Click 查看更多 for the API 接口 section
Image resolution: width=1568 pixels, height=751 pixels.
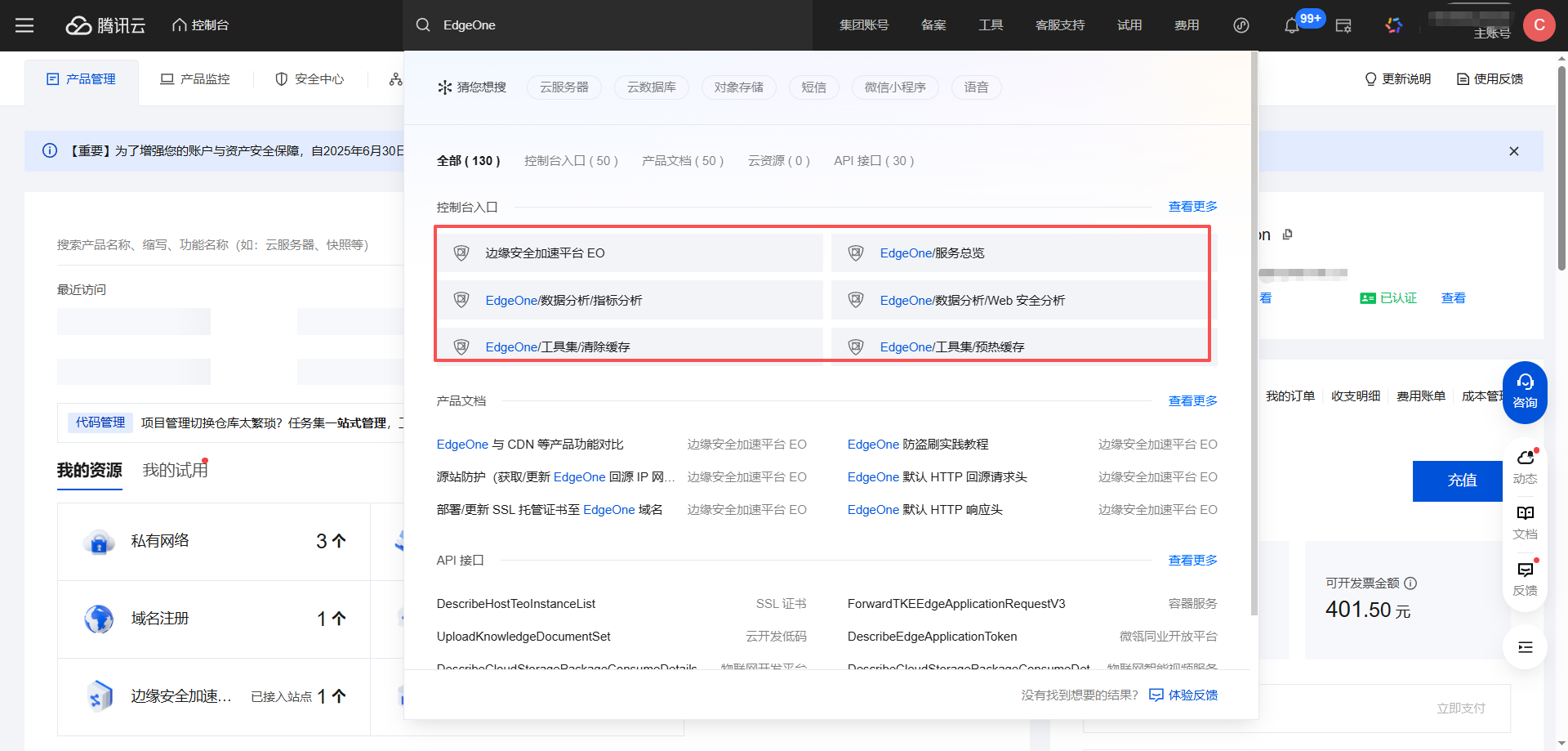point(1193,561)
